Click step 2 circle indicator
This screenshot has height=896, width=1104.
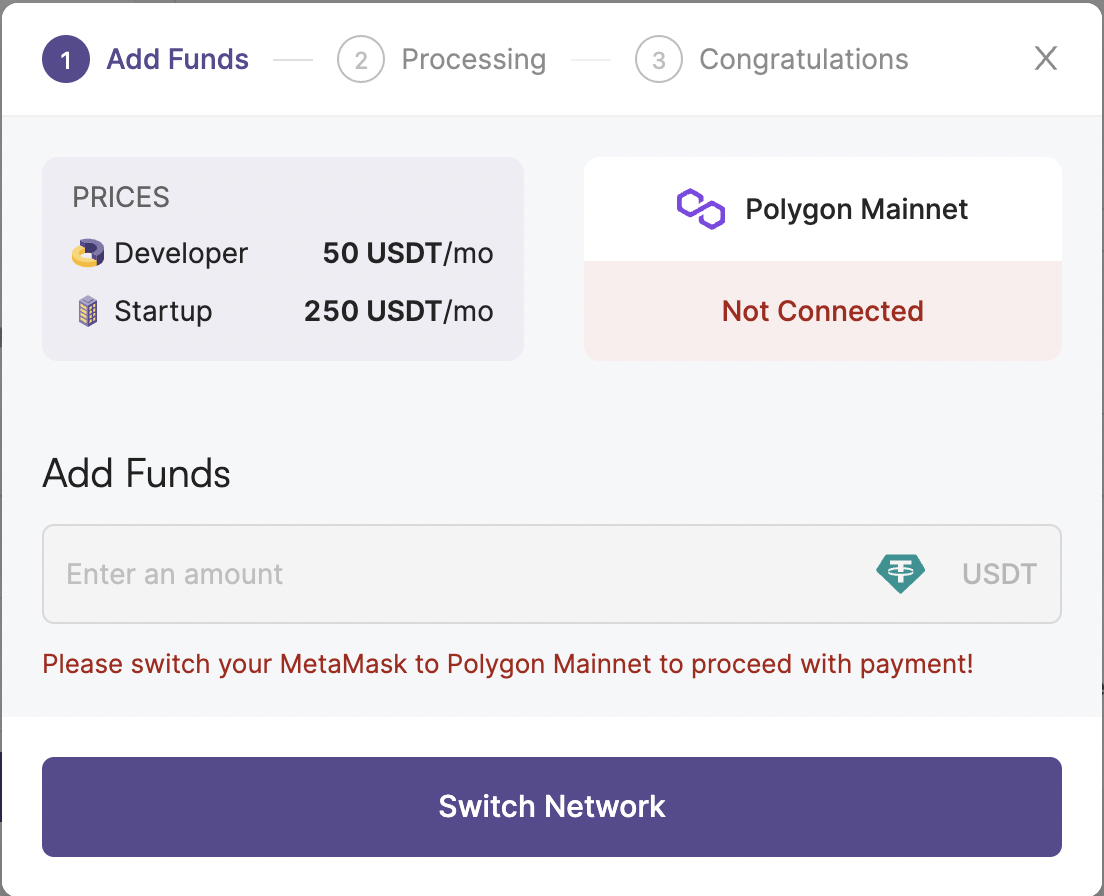pos(360,59)
